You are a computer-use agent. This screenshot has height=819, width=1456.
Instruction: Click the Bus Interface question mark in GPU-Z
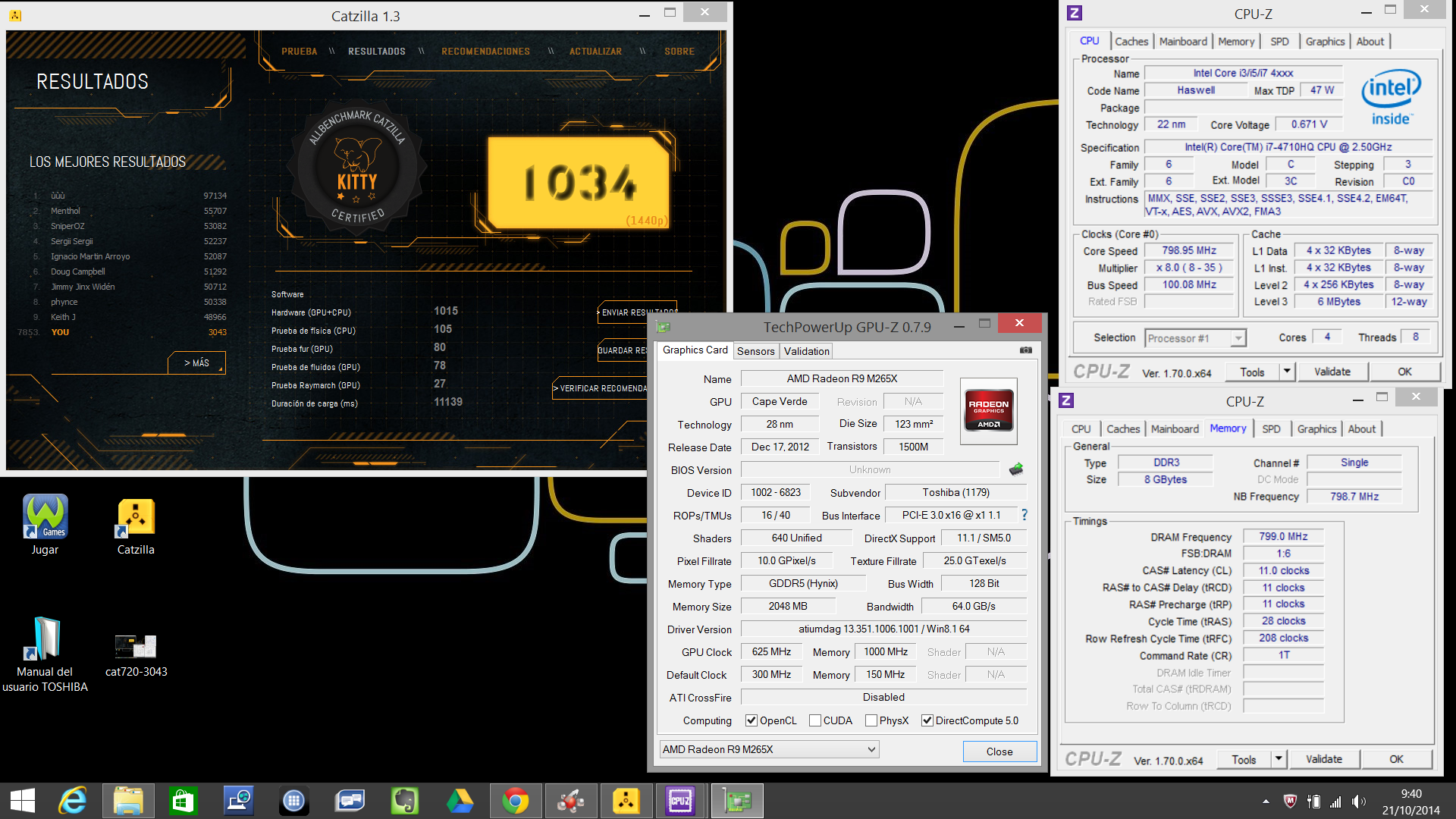pyautogui.click(x=1024, y=515)
